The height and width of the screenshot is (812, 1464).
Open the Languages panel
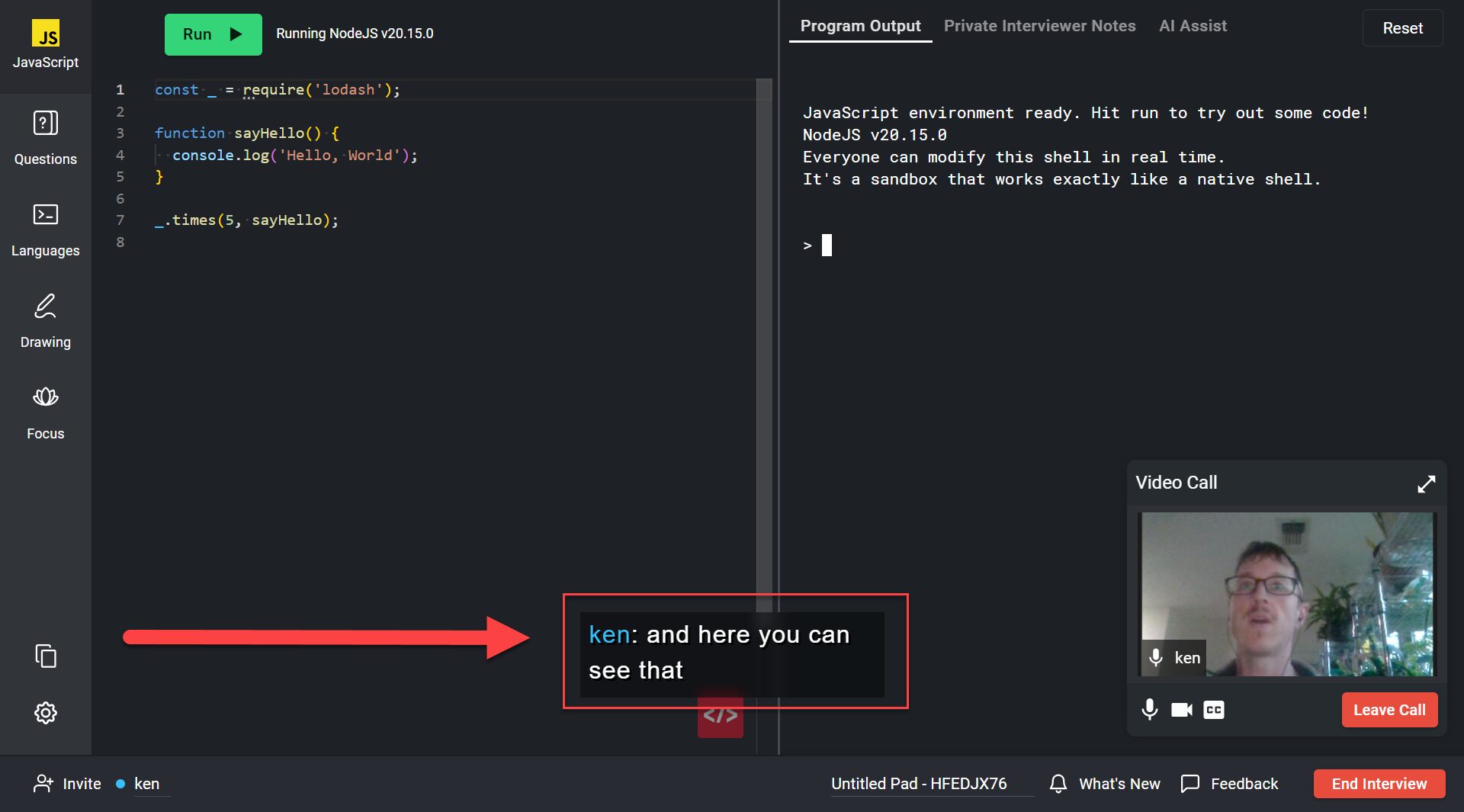point(45,229)
